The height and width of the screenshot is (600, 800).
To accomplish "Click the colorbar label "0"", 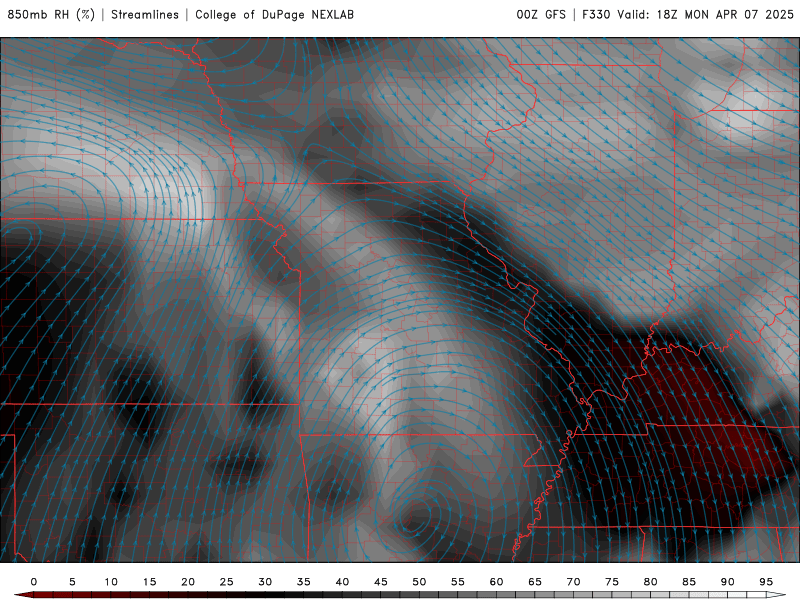I will click(x=34, y=582).
